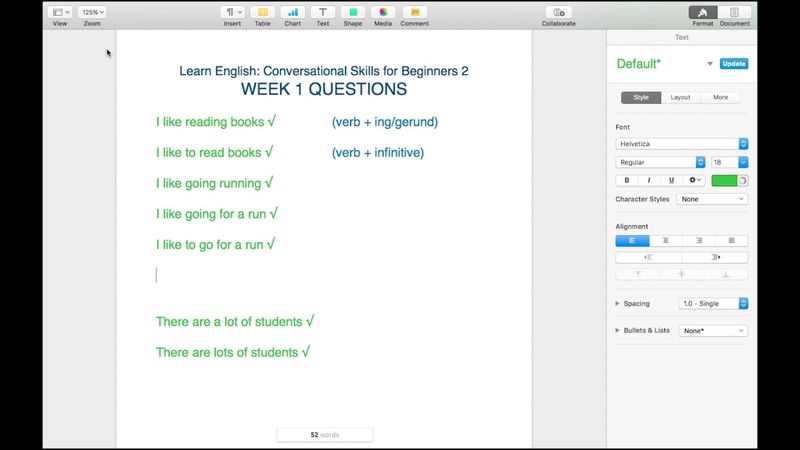Click Update paragraph style button
Image resolution: width=800 pixels, height=450 pixels.
[734, 64]
